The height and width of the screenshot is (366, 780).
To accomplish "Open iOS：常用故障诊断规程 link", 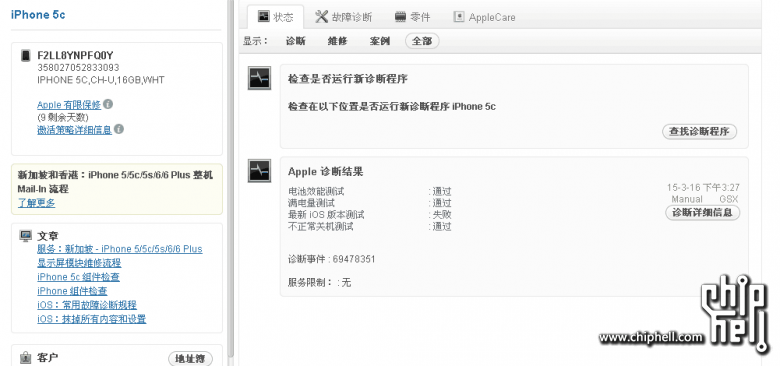I will pos(87,305).
